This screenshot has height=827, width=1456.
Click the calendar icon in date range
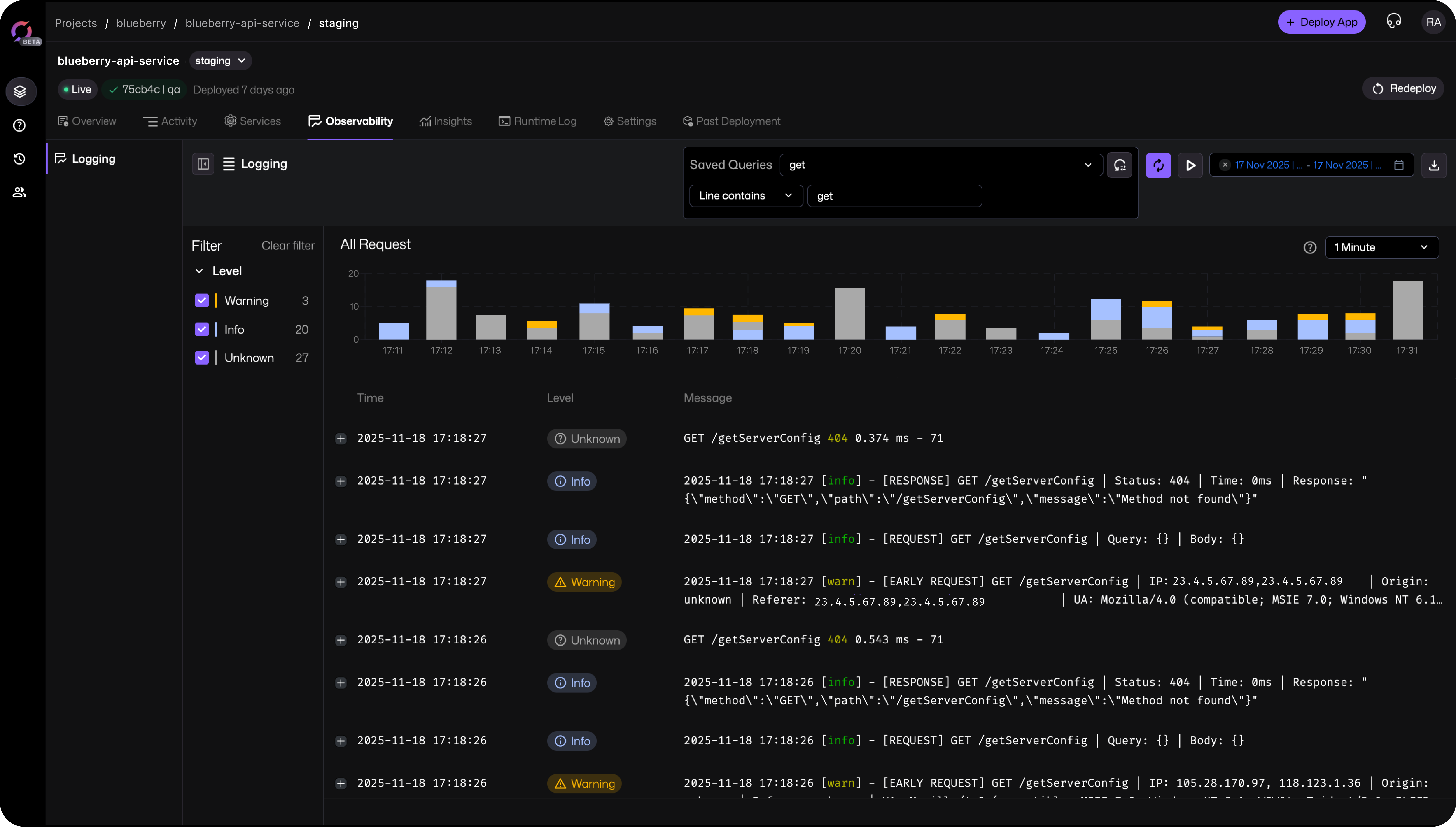(x=1399, y=165)
